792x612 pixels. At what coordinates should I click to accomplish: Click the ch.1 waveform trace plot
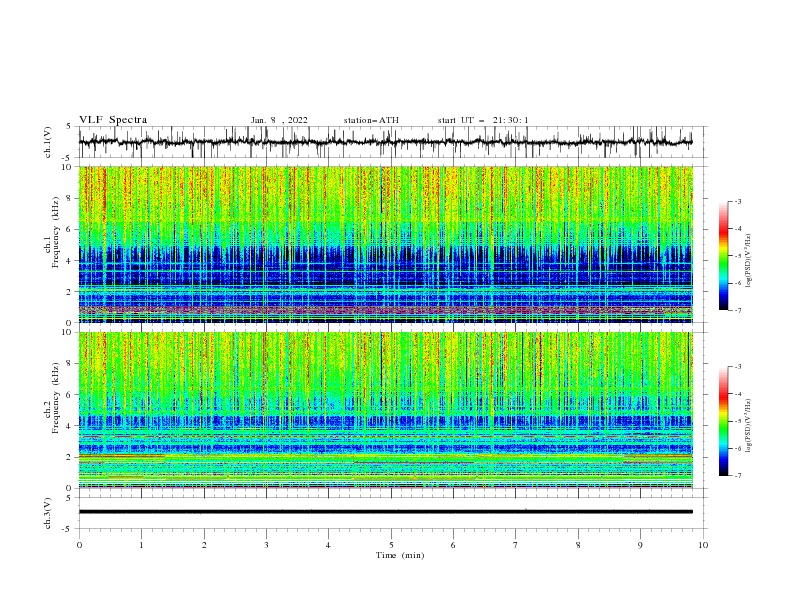point(386,142)
